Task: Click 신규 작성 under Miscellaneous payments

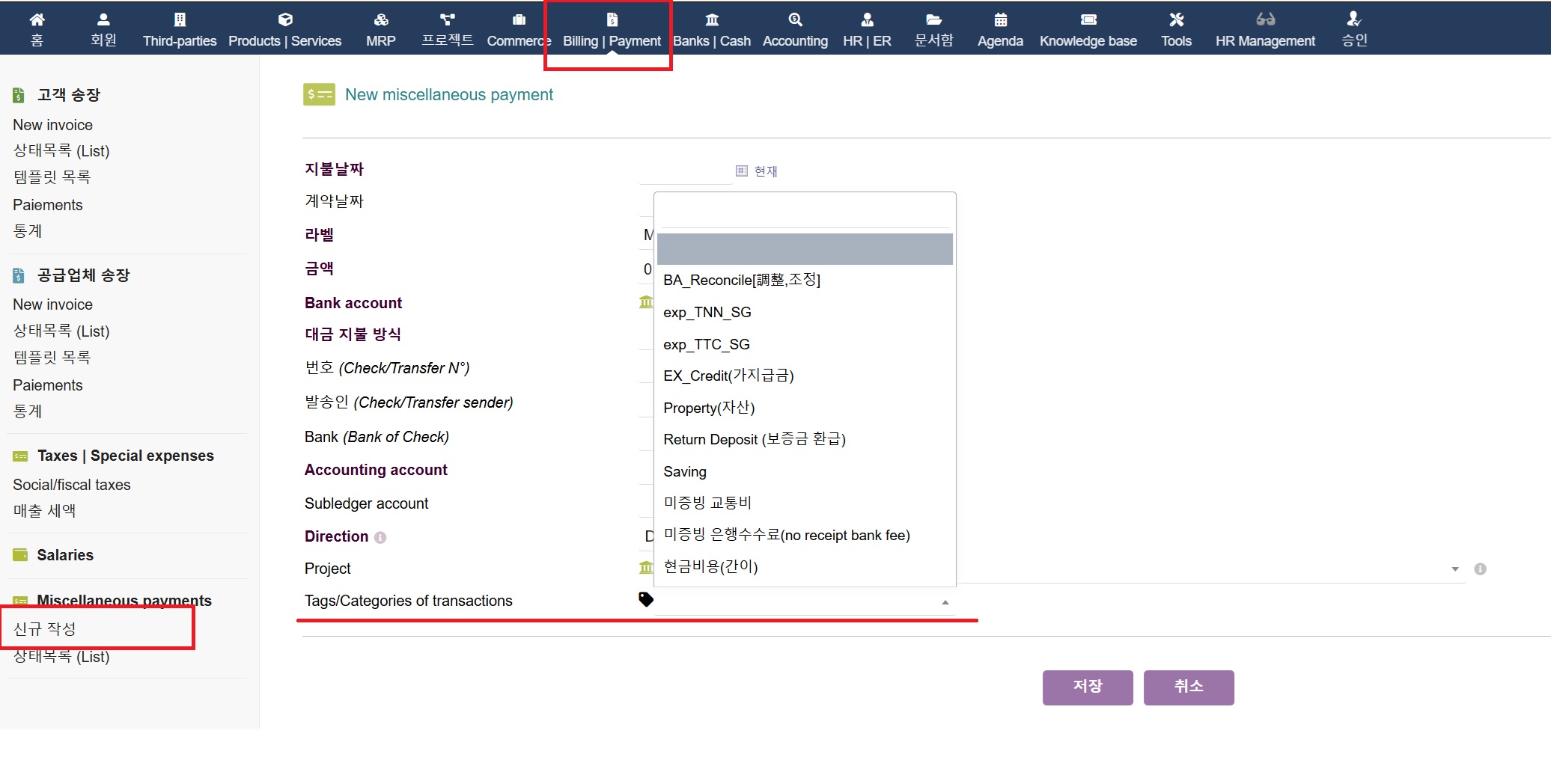Action: pos(45,628)
